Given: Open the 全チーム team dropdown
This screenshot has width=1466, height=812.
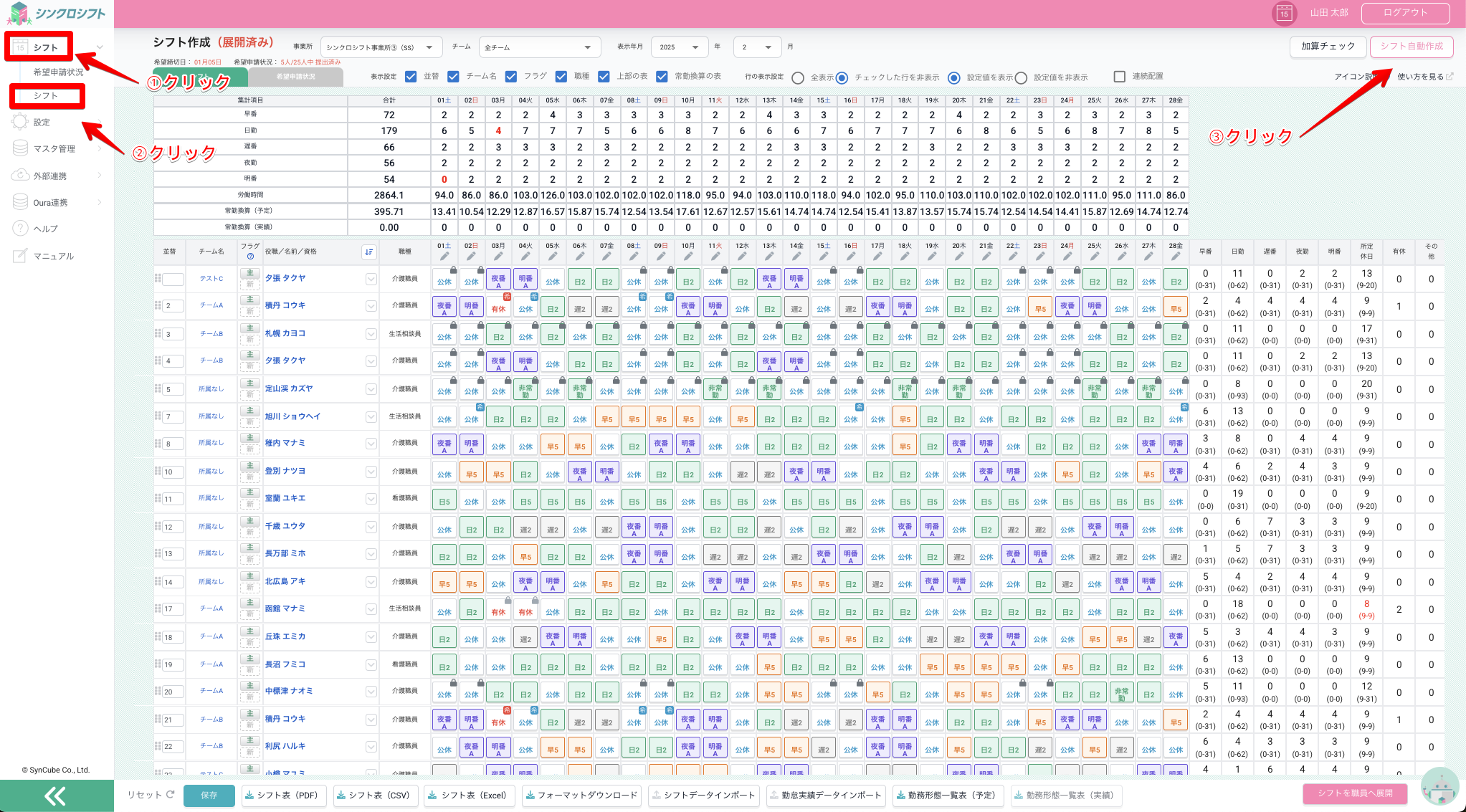Looking at the screenshot, I should pos(538,47).
